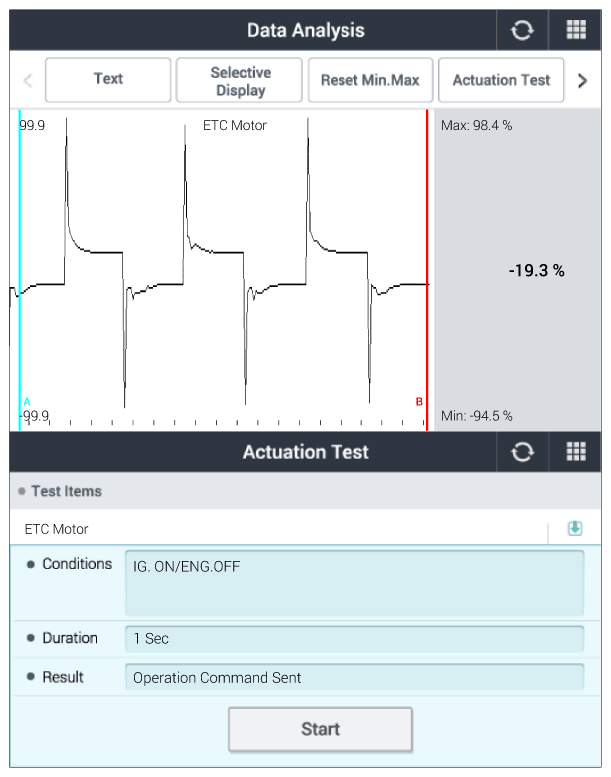
Task: Click the Result field showing Operation Command Sent
Action: [x=354, y=677]
